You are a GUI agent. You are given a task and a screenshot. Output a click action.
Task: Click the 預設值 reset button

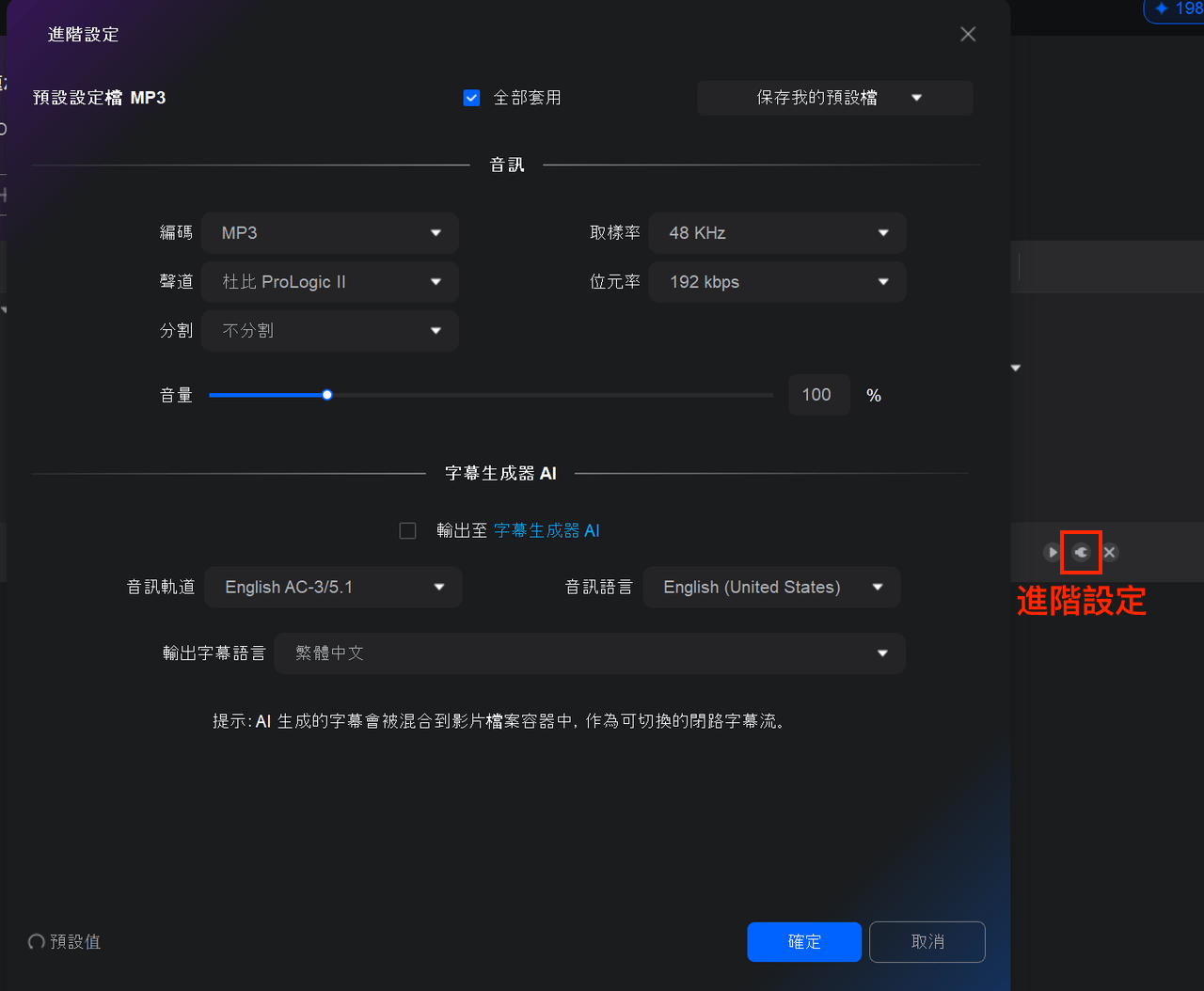(64, 942)
